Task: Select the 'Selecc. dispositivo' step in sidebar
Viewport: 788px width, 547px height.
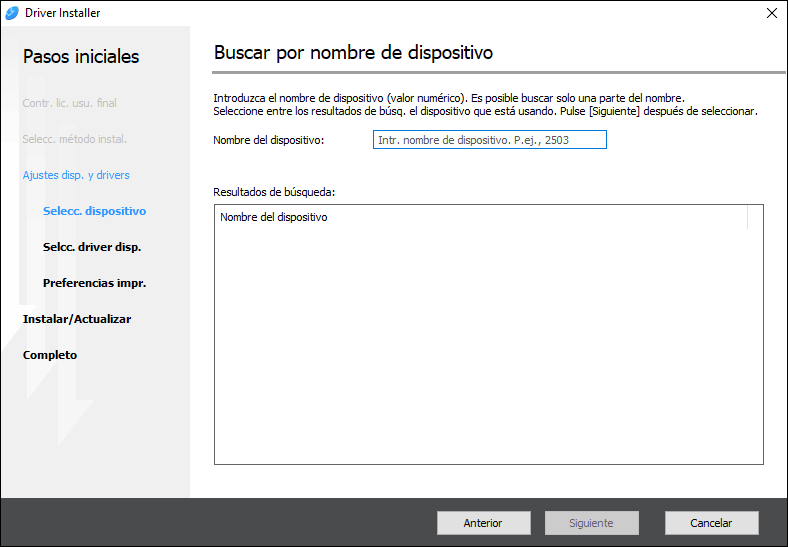Action: pyautogui.click(x=94, y=211)
